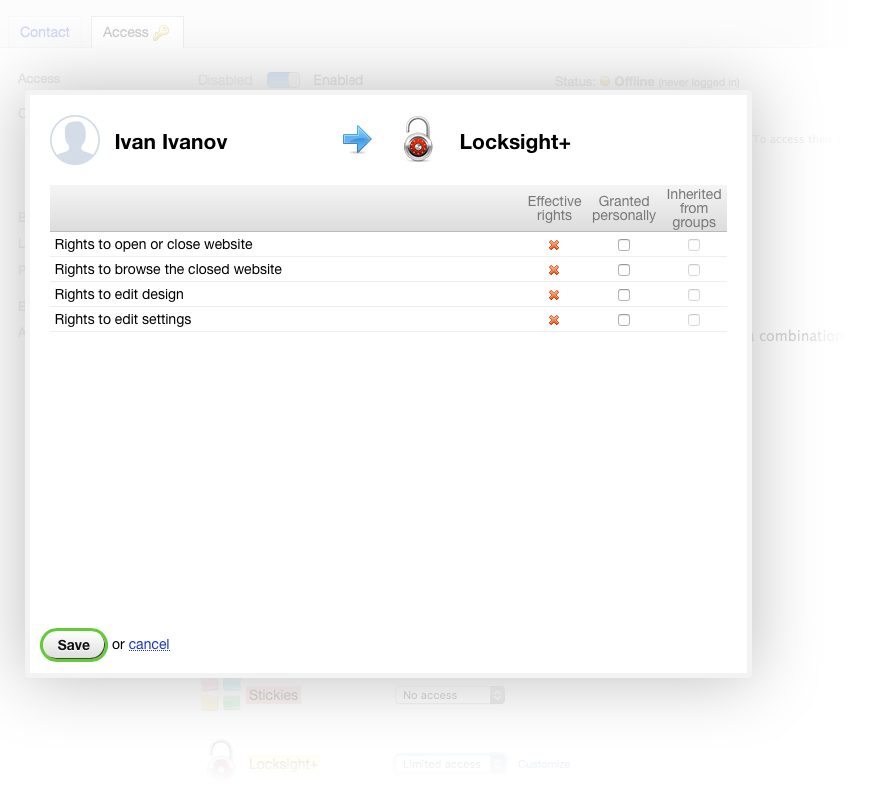Click the 'Inherited from groups' column header
887x800 pixels.
coord(694,208)
